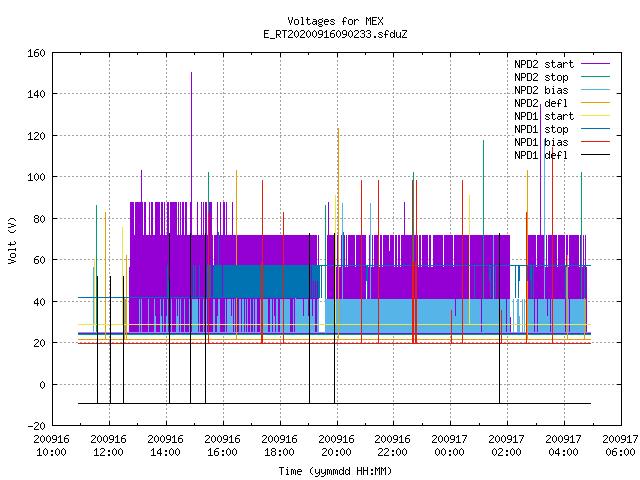Click the 'NPD2 start' legend label
The height and width of the screenshot is (480, 640).
(544, 64)
